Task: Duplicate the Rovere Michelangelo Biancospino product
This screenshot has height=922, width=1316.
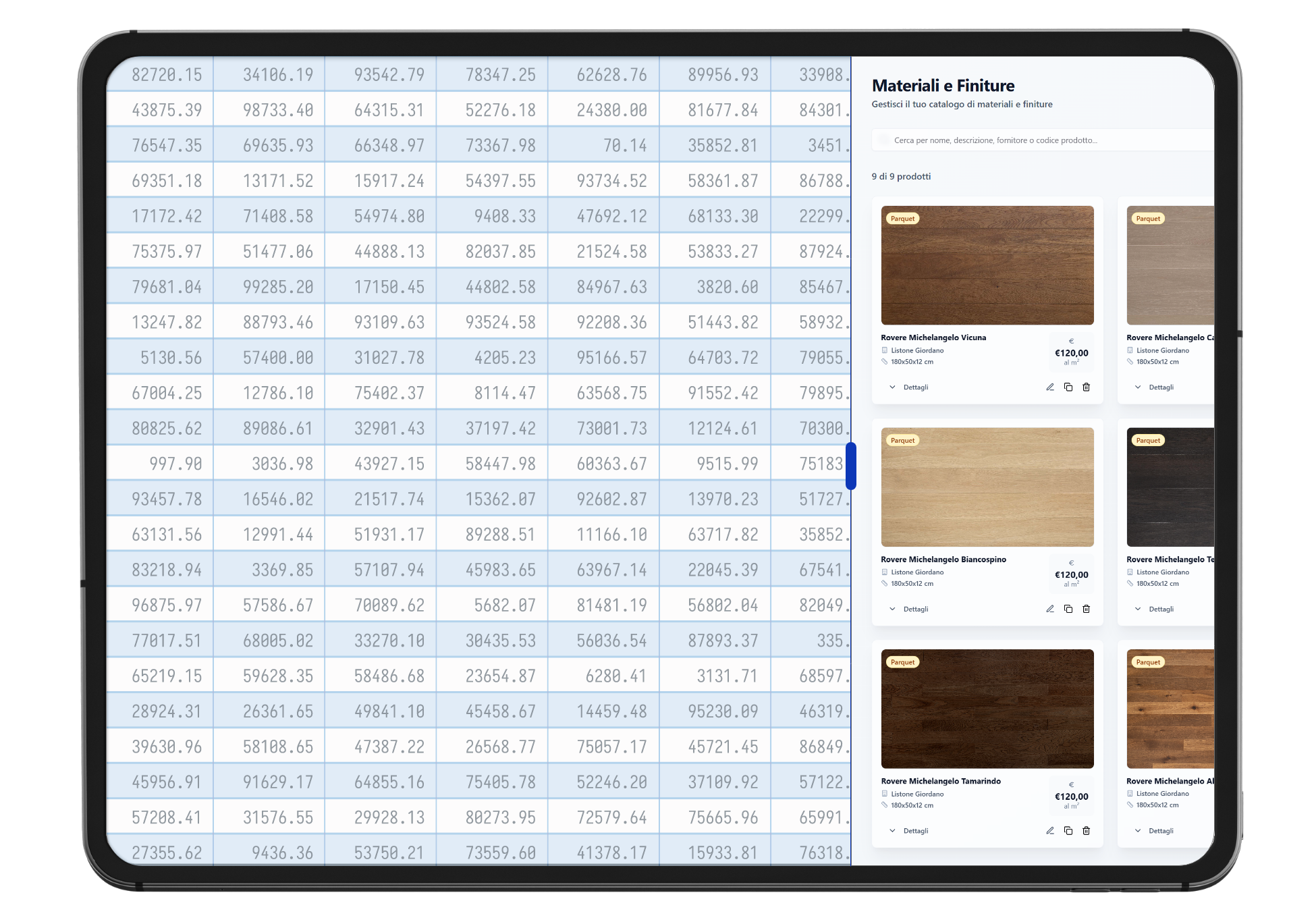Action: (1068, 609)
